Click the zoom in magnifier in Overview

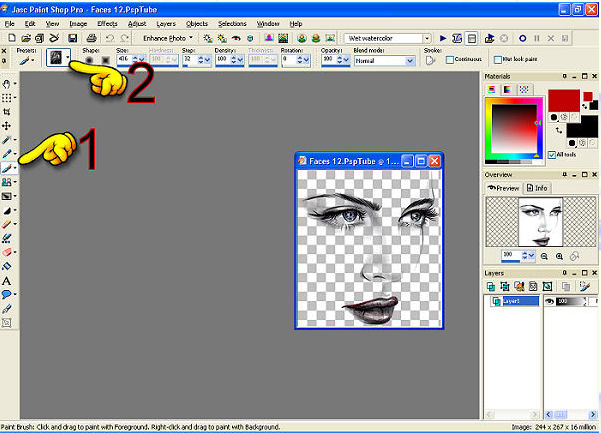[x=559, y=256]
